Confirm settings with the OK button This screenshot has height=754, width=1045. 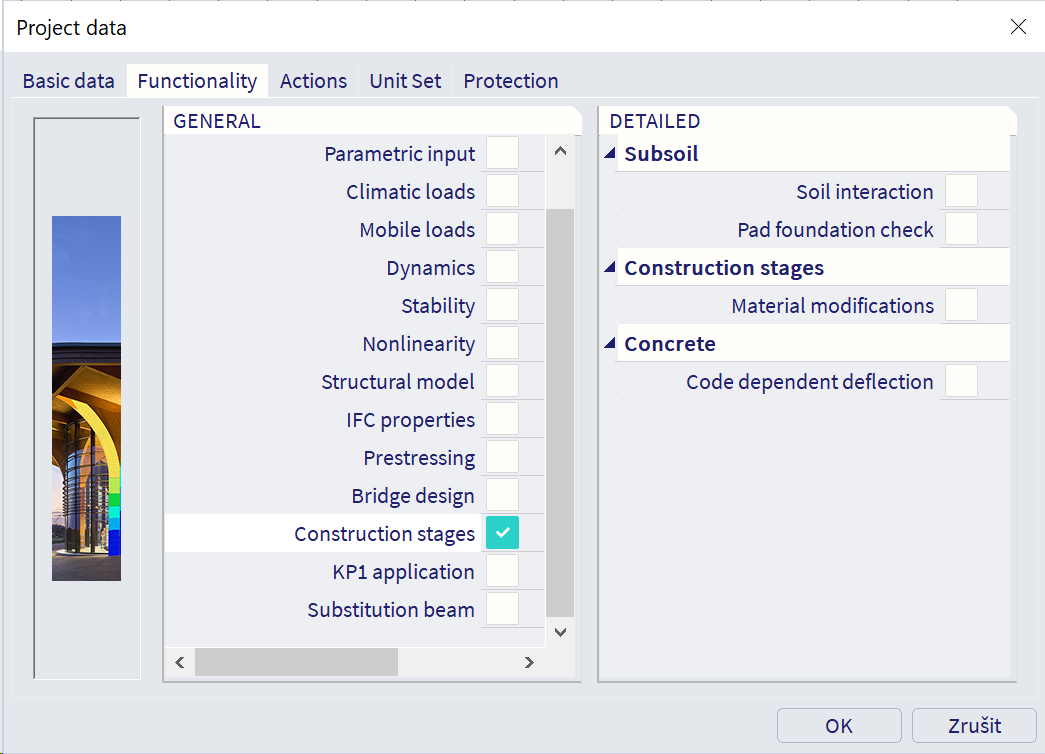click(839, 725)
